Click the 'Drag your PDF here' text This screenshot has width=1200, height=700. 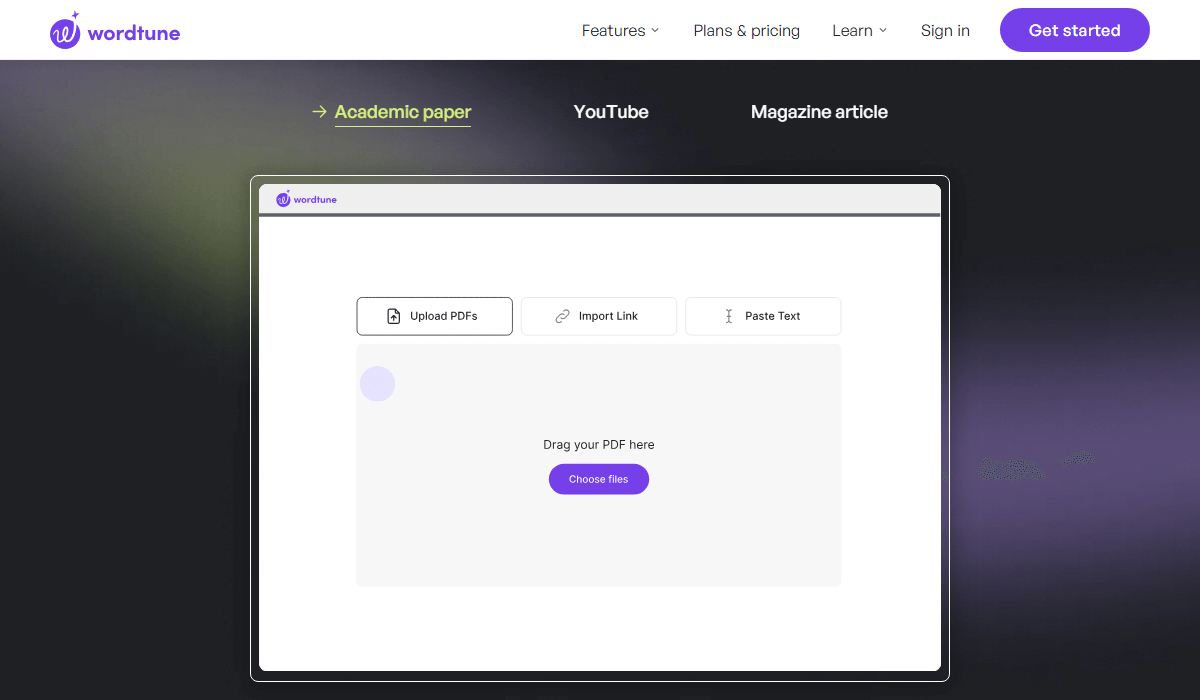(598, 445)
